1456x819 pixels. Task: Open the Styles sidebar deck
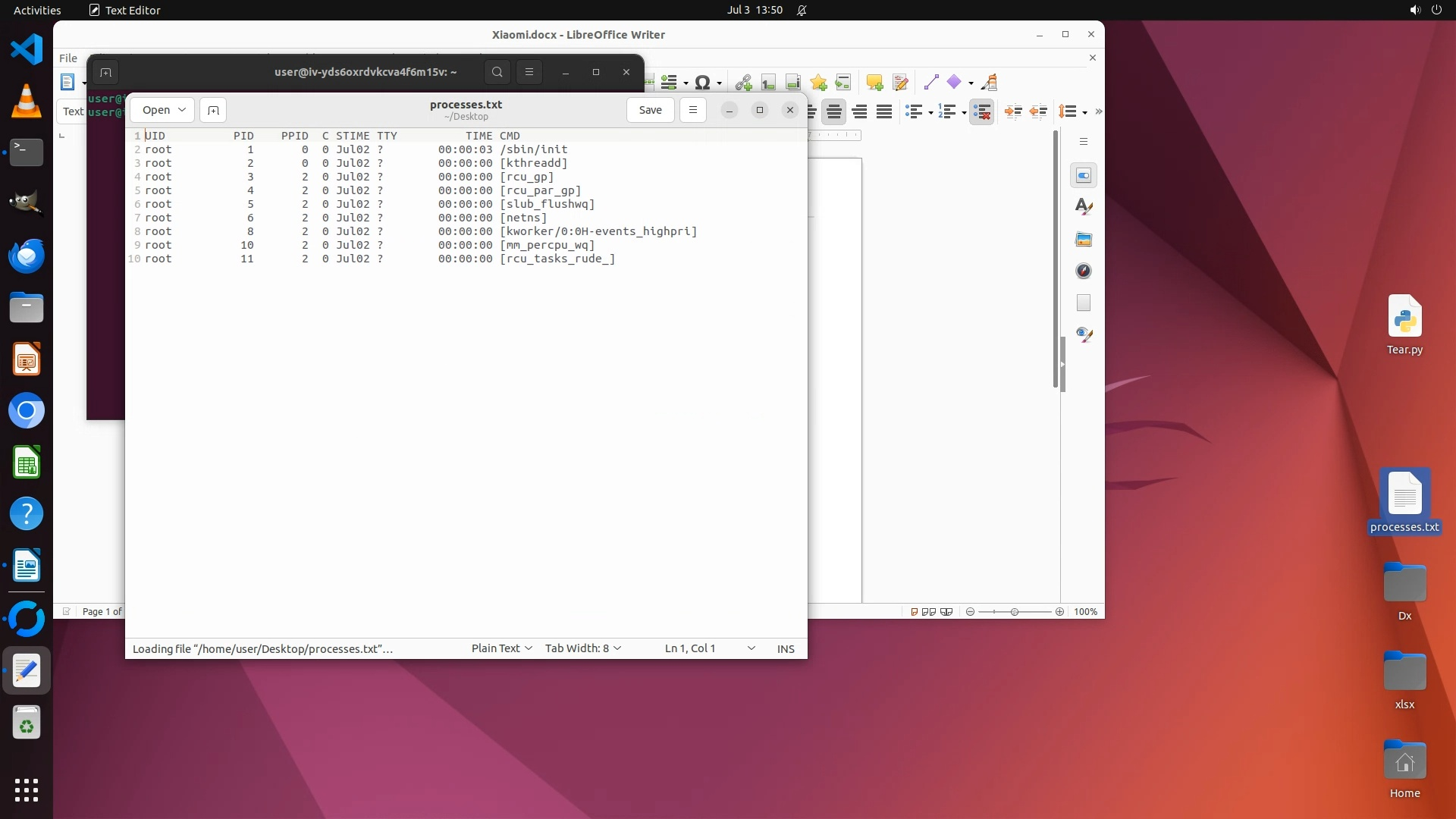1084,206
